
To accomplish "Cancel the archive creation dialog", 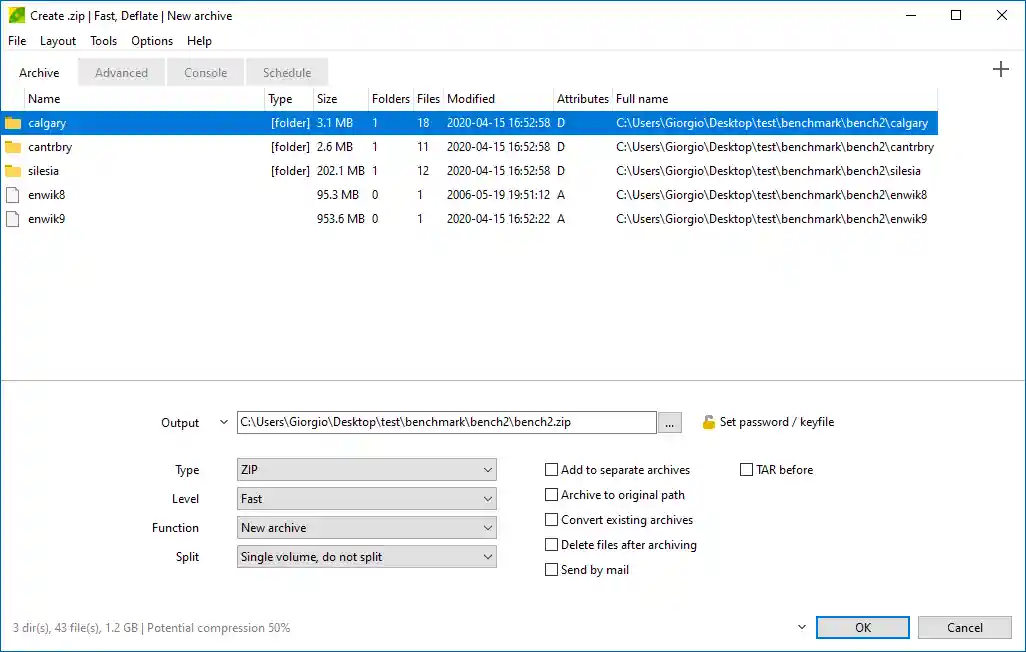I will coord(963,627).
